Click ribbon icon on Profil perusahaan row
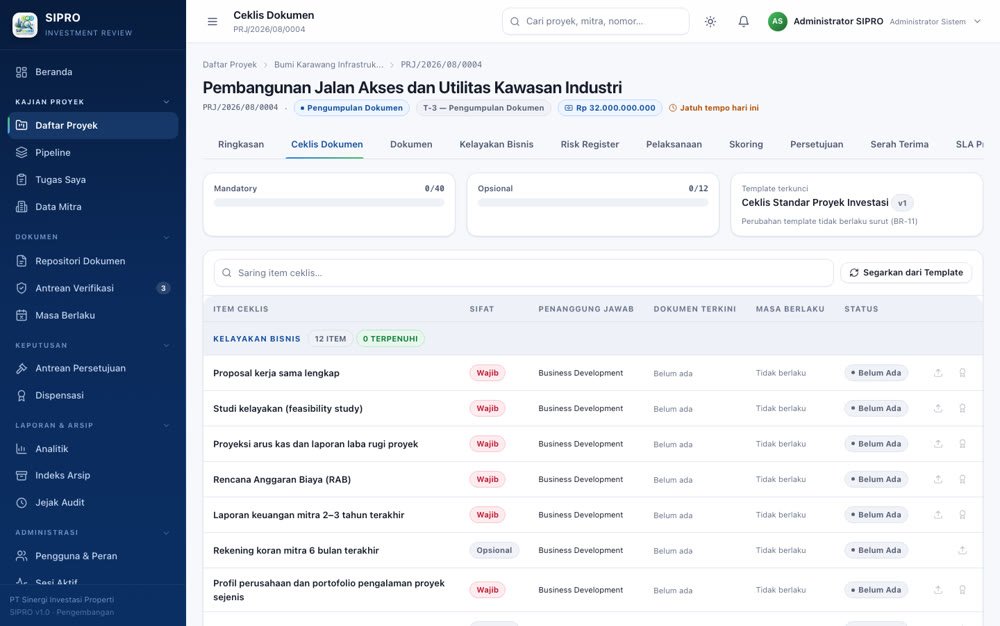Viewport: 1000px width, 626px height. tap(962, 590)
